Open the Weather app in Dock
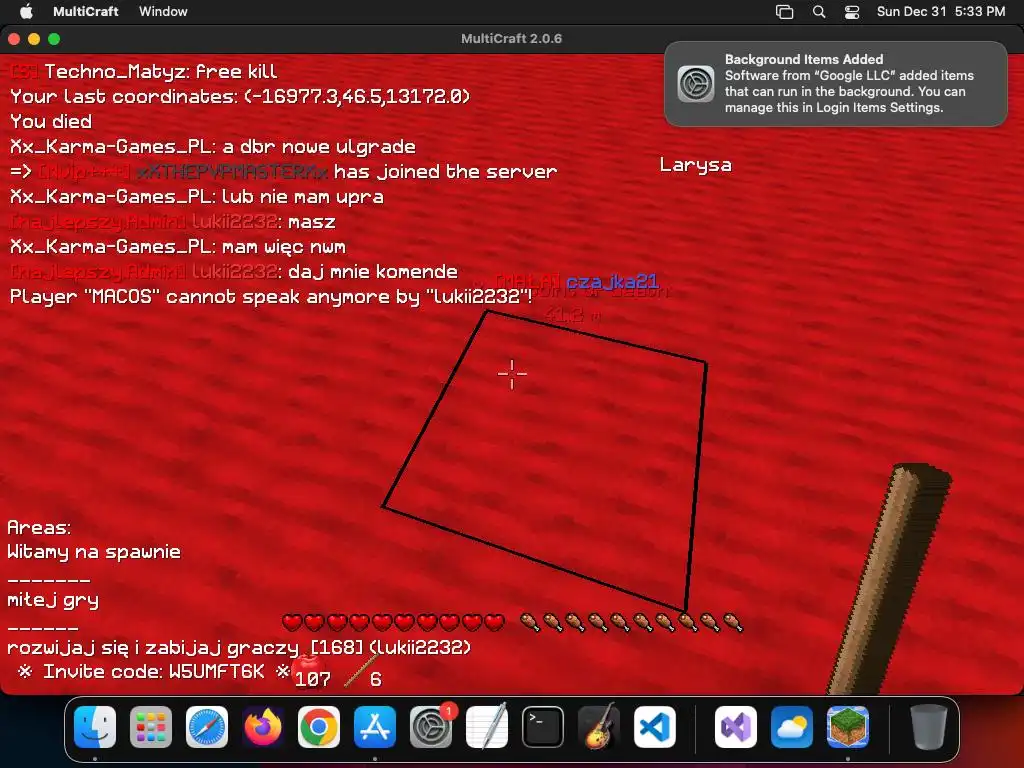 pos(792,727)
